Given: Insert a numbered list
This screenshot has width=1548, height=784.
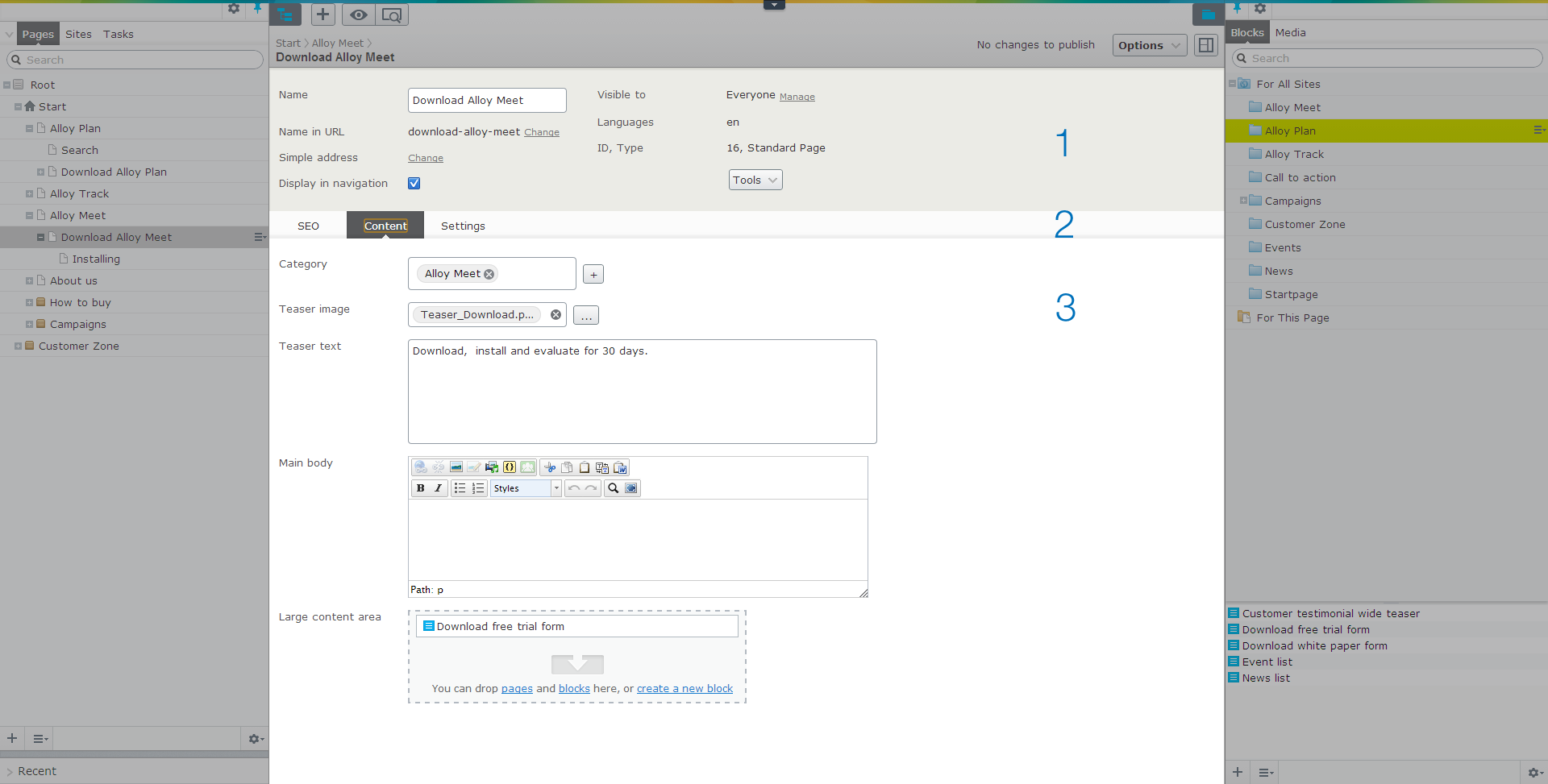Looking at the screenshot, I should coord(478,488).
